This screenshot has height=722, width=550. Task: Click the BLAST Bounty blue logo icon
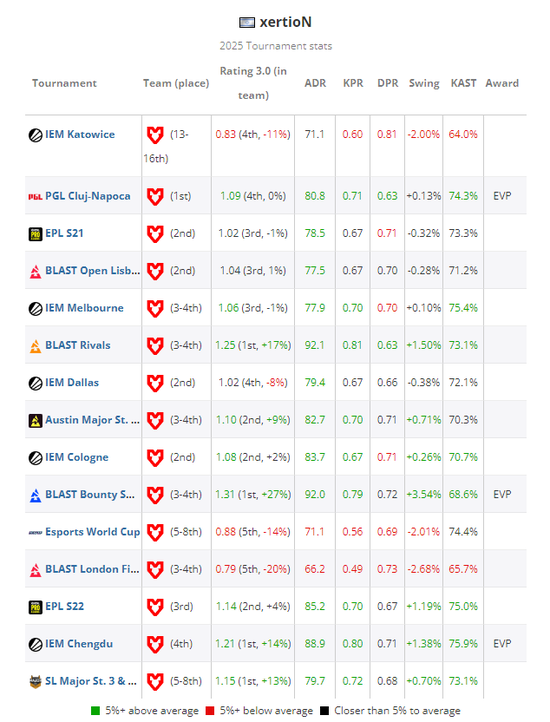[x=35, y=495]
